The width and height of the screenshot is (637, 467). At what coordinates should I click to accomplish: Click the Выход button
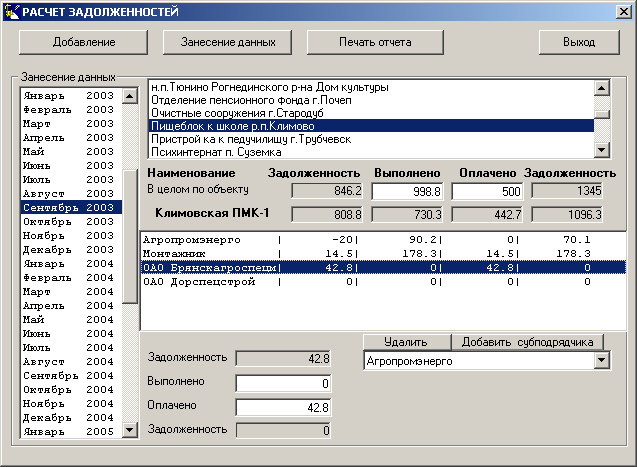(x=579, y=42)
